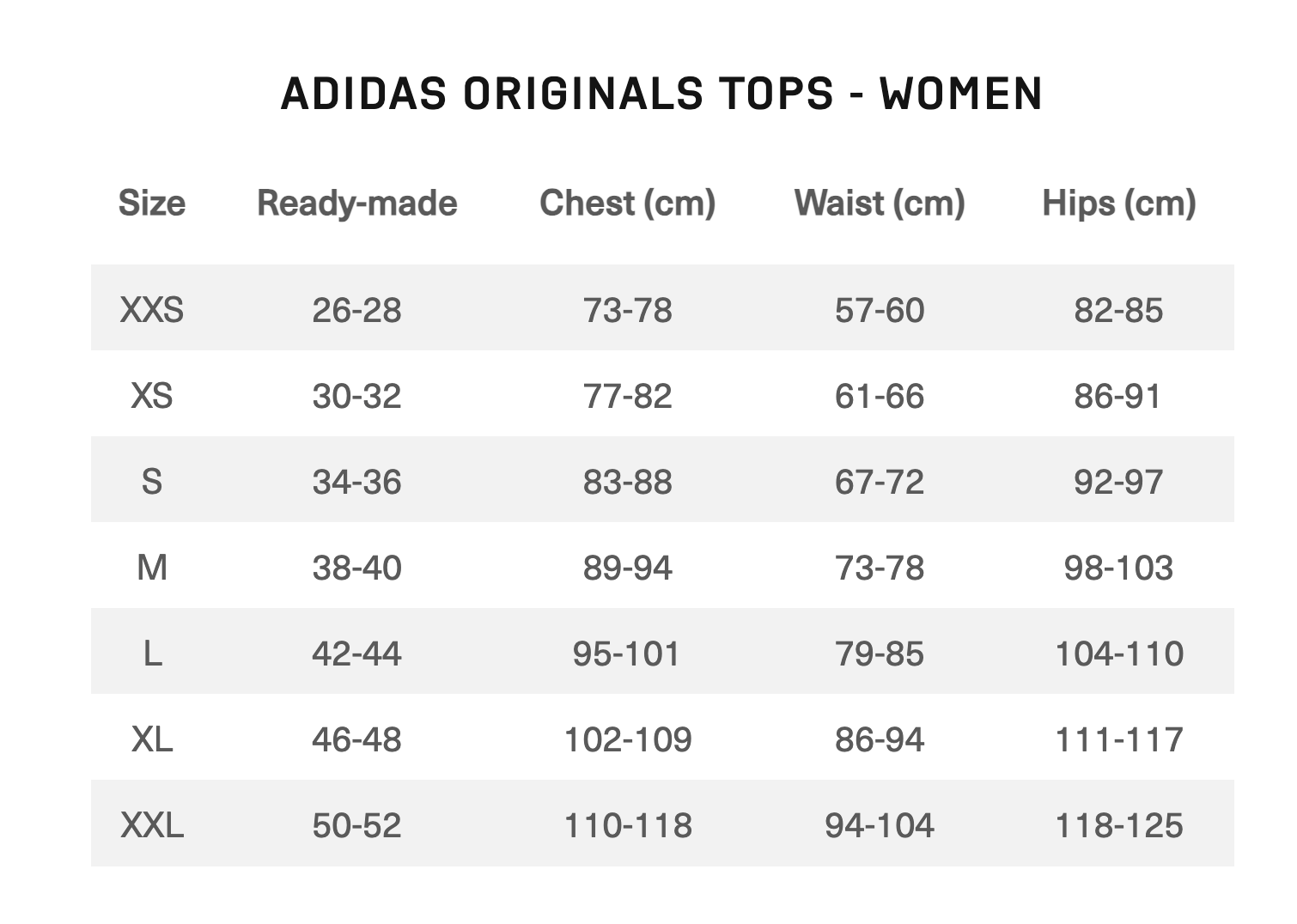Click the Size column header
This screenshot has height=924, width=1297.
pyautogui.click(x=151, y=204)
